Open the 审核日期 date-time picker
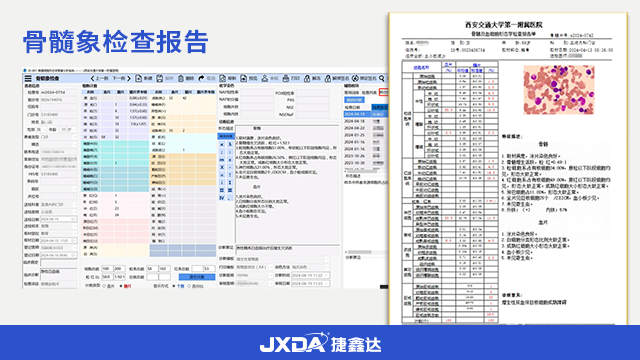The height and width of the screenshot is (360, 640). (x=310, y=283)
